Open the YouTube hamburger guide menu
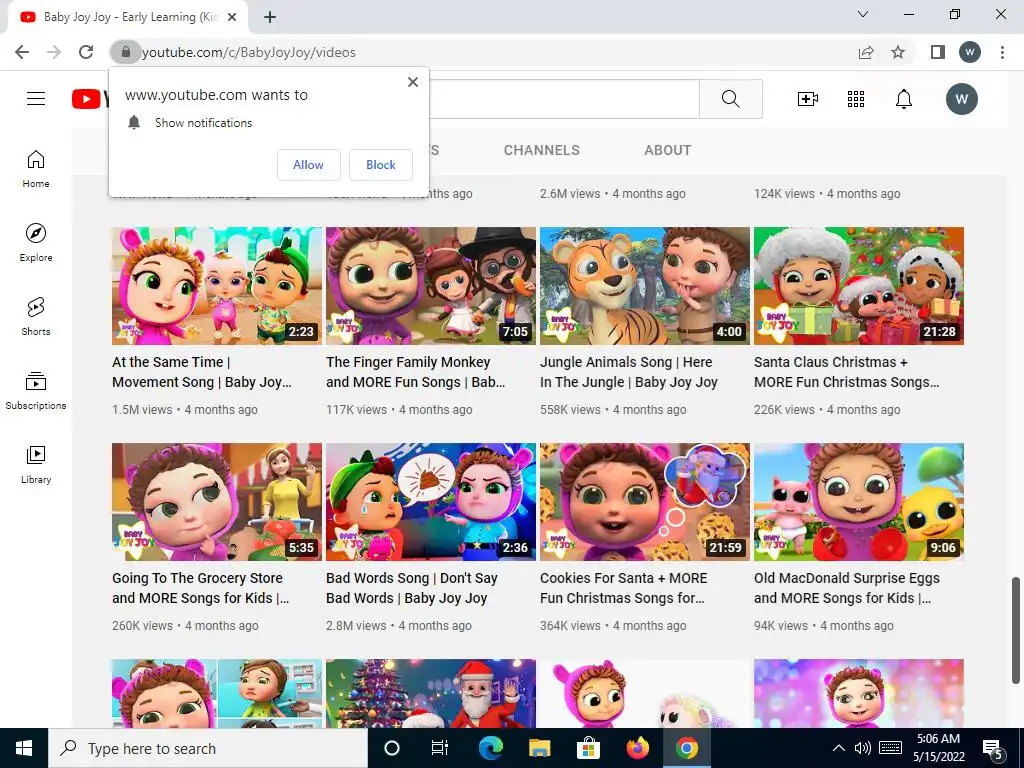 (36, 99)
